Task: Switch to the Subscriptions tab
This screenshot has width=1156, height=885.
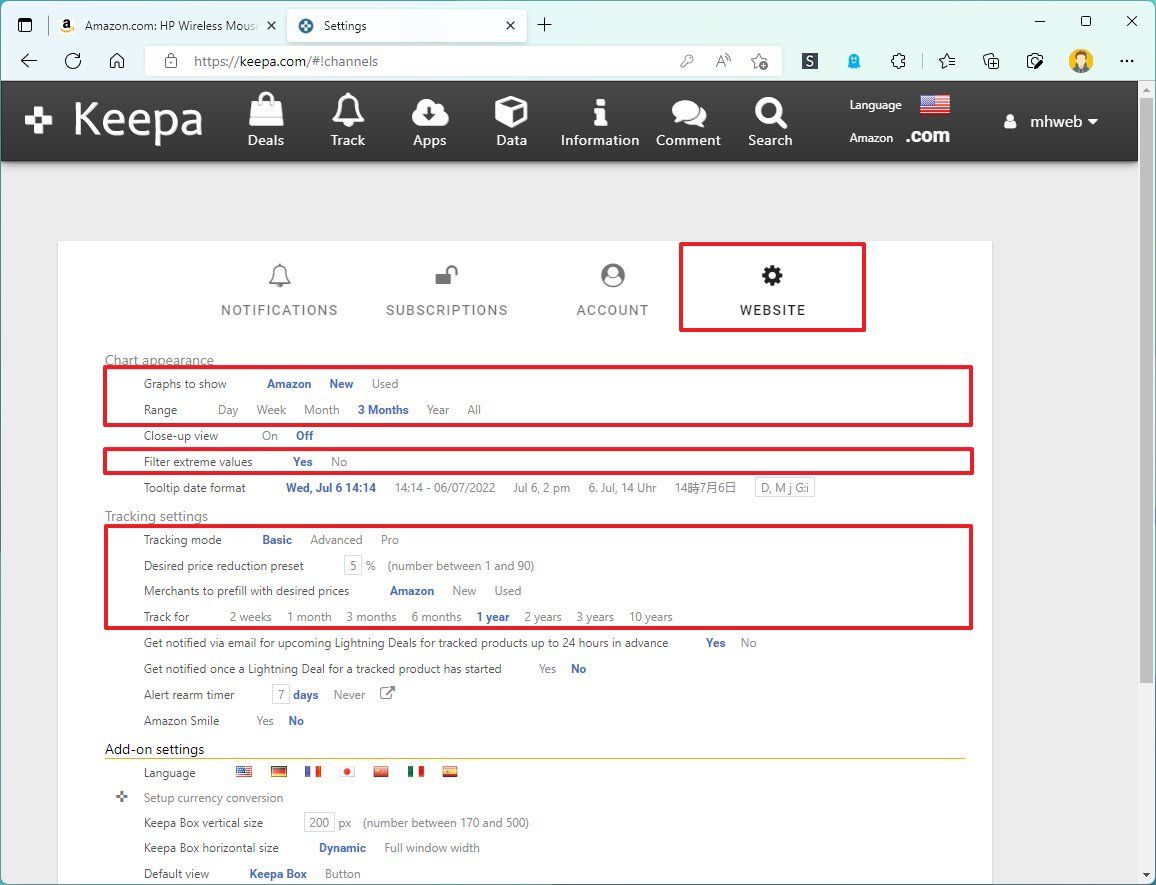Action: [446, 288]
